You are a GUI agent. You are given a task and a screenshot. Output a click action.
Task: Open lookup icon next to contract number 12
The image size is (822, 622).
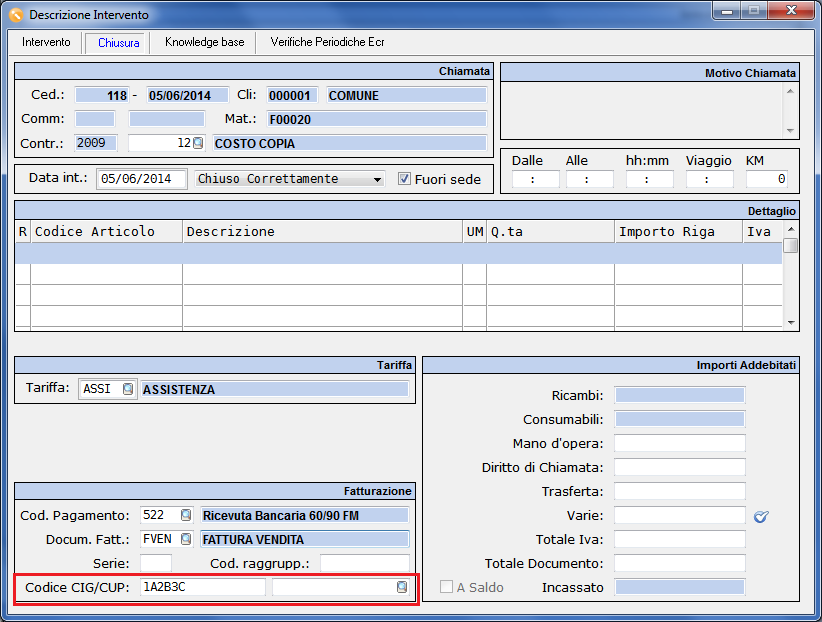pos(198,143)
